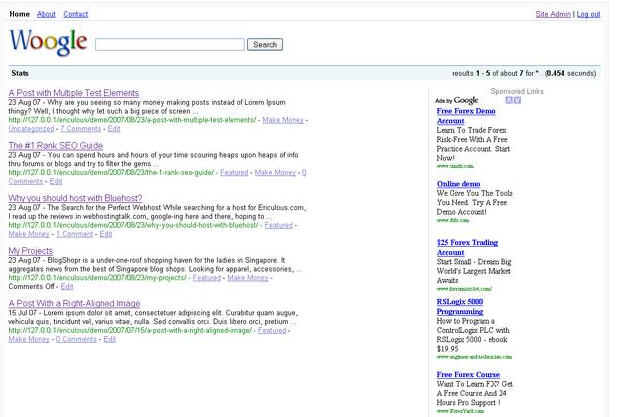Open Make Money category of Multiple Test Elements post

pyautogui.click(x=283, y=120)
